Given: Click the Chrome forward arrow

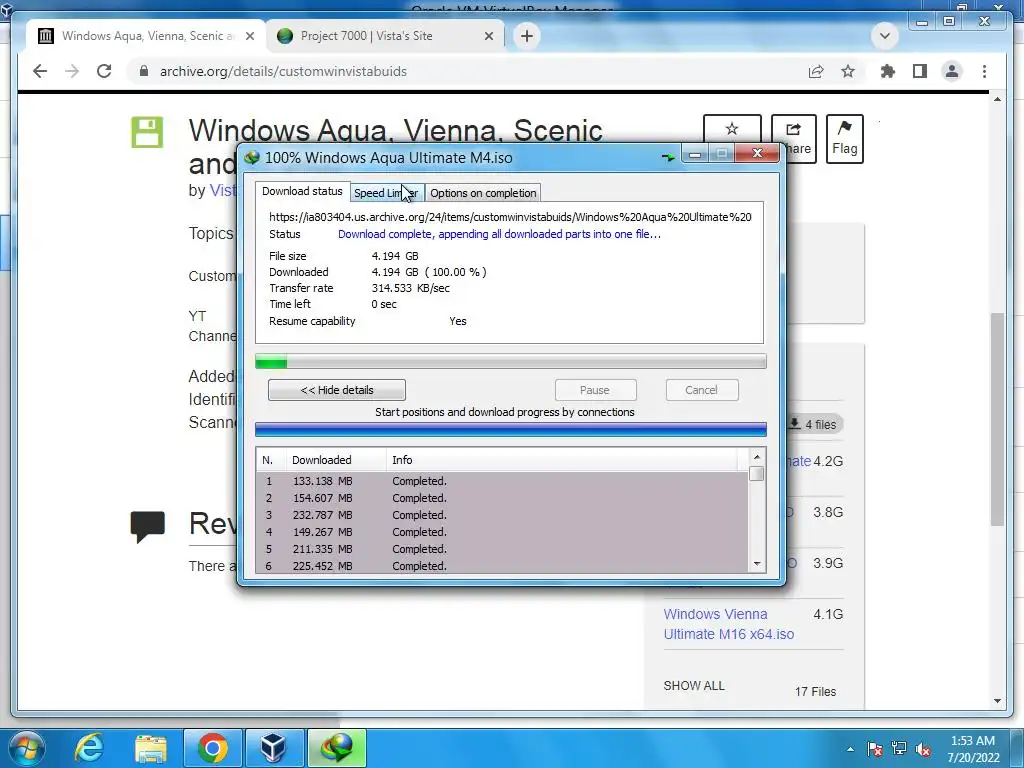Looking at the screenshot, I should tap(72, 71).
